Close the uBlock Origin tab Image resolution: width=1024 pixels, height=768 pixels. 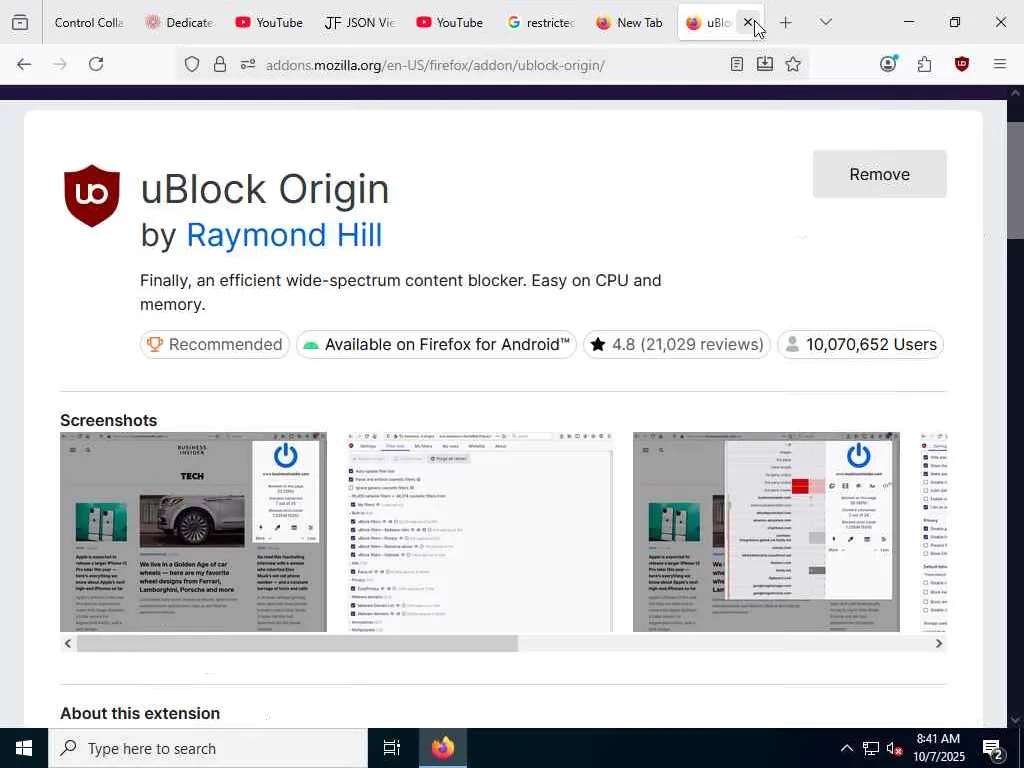coord(748,22)
